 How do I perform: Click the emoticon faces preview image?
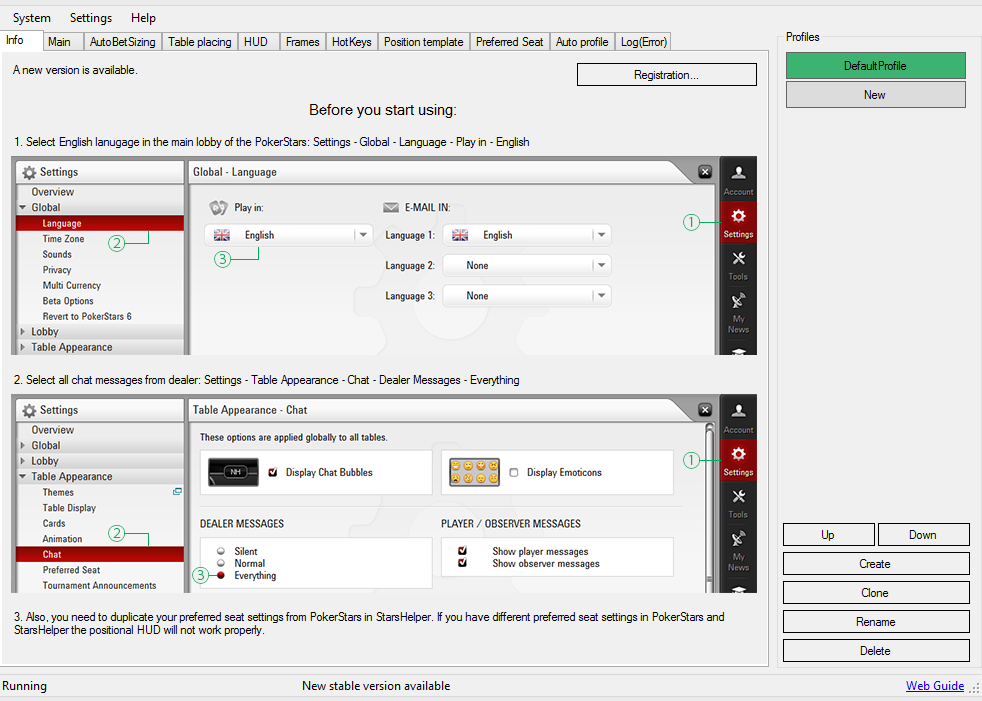pyautogui.click(x=475, y=472)
